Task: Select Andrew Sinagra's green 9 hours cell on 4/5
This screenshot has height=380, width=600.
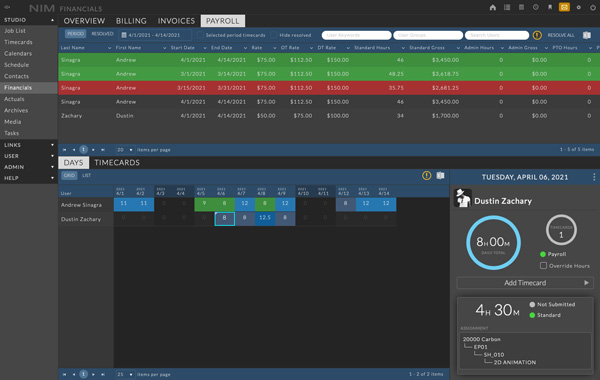Action: (x=204, y=204)
